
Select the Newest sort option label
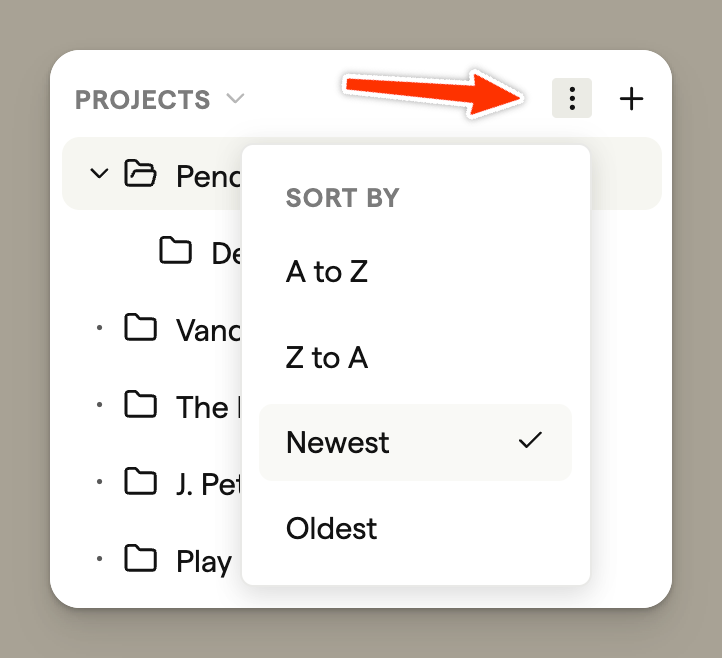[x=338, y=442]
